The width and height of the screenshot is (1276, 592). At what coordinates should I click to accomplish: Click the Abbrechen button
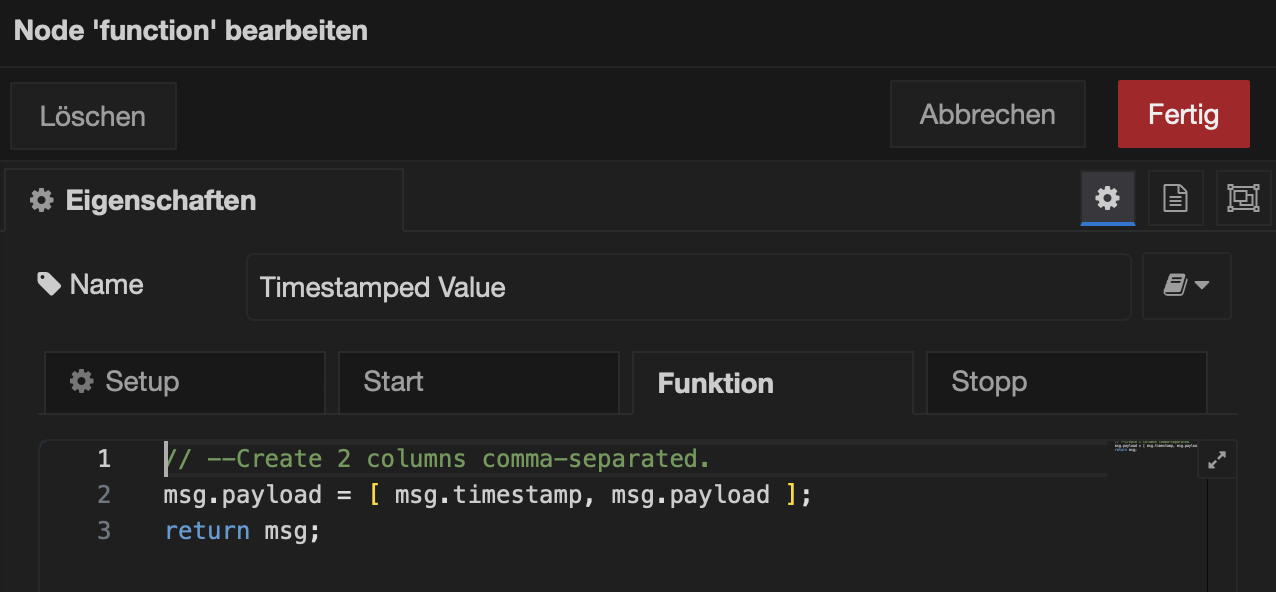[x=987, y=115]
